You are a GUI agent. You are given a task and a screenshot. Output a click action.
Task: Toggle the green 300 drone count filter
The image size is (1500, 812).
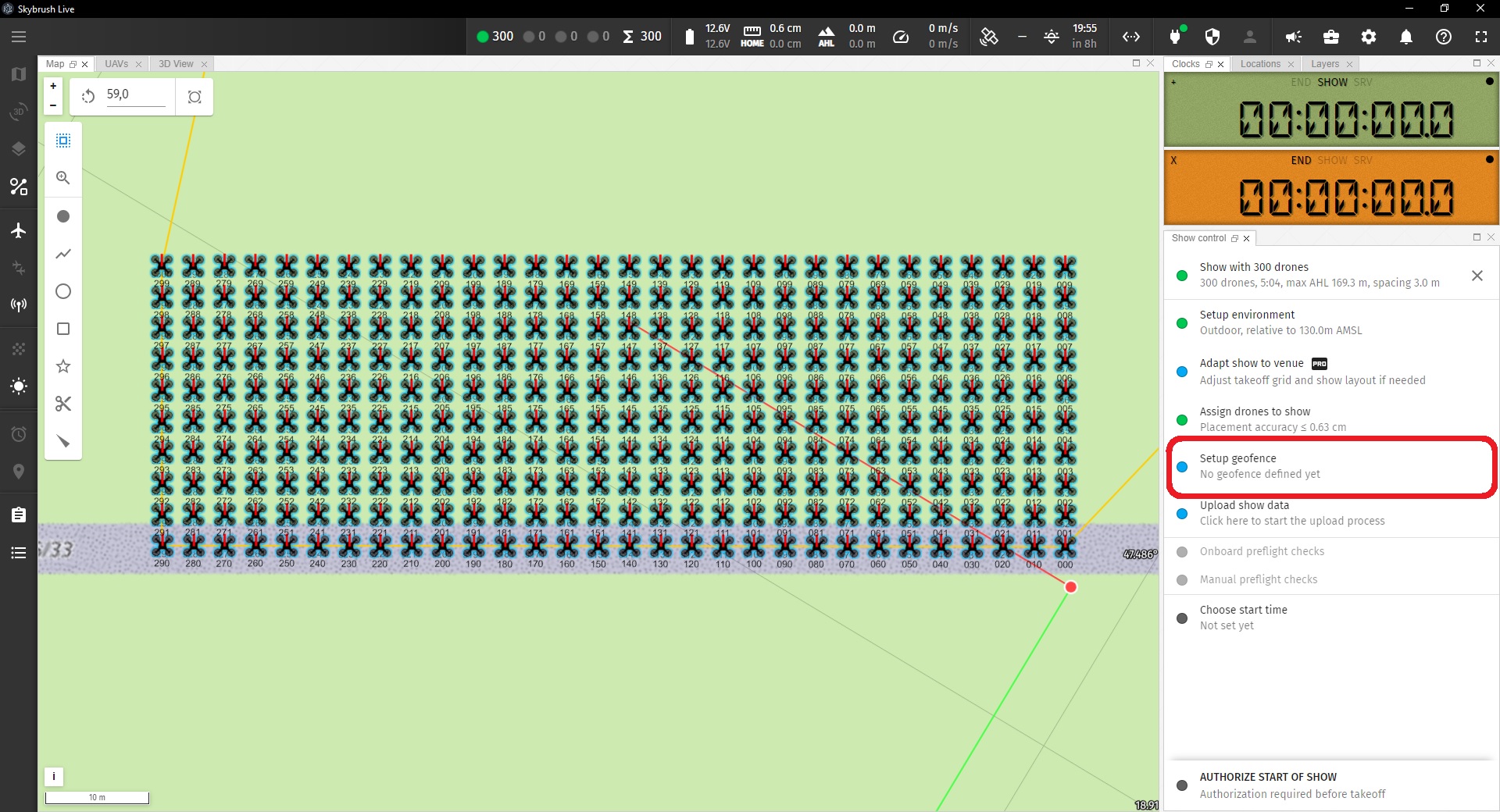coord(494,37)
